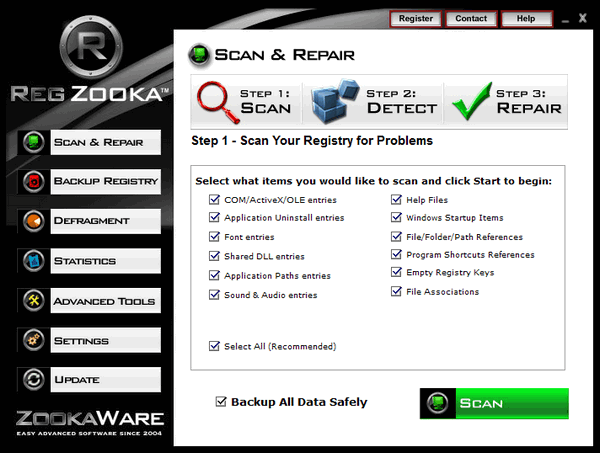Screen dimensions: 600x453
Task: Toggle Sound & Audio entries checkbox
Action: 214,295
